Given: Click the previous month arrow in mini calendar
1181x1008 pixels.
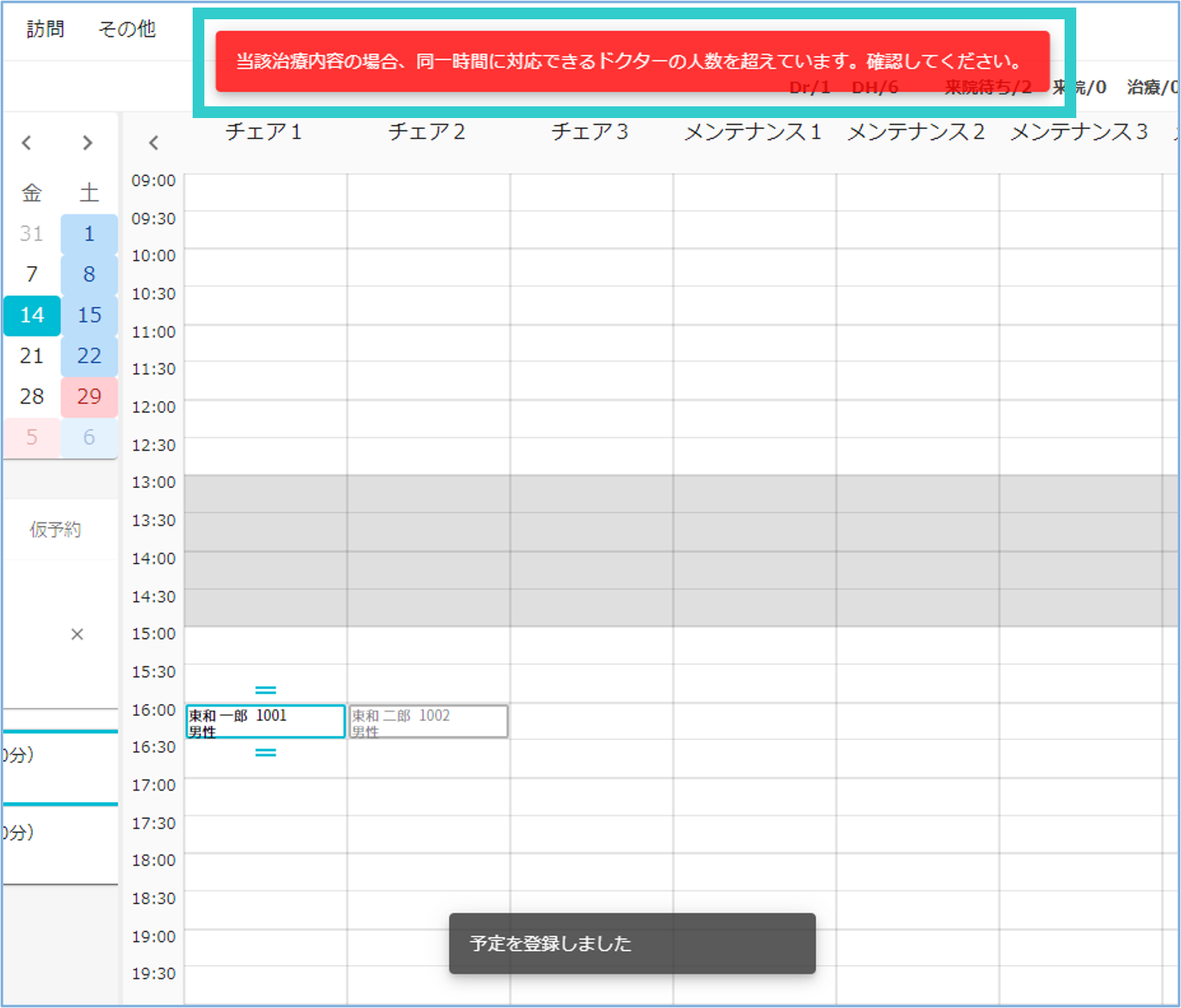Looking at the screenshot, I should click(x=27, y=143).
